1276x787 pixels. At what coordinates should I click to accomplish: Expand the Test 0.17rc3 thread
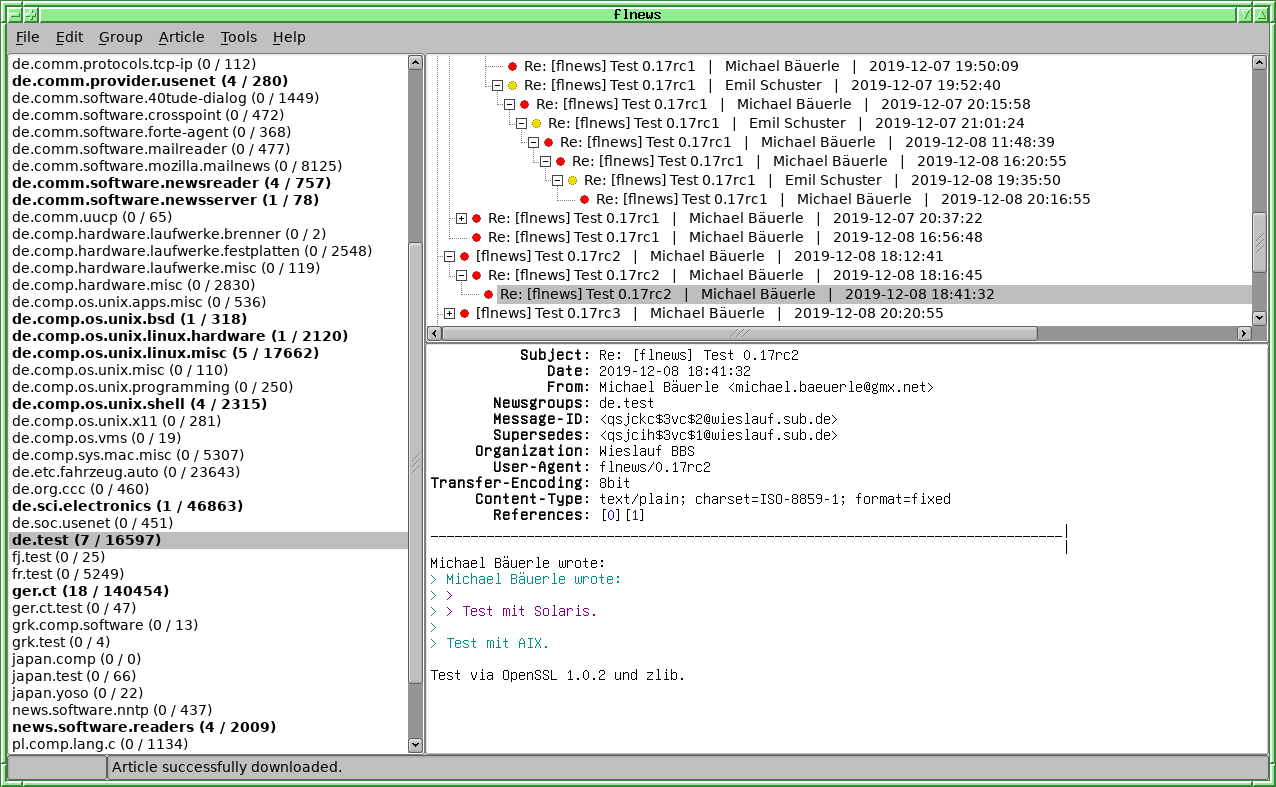click(449, 314)
